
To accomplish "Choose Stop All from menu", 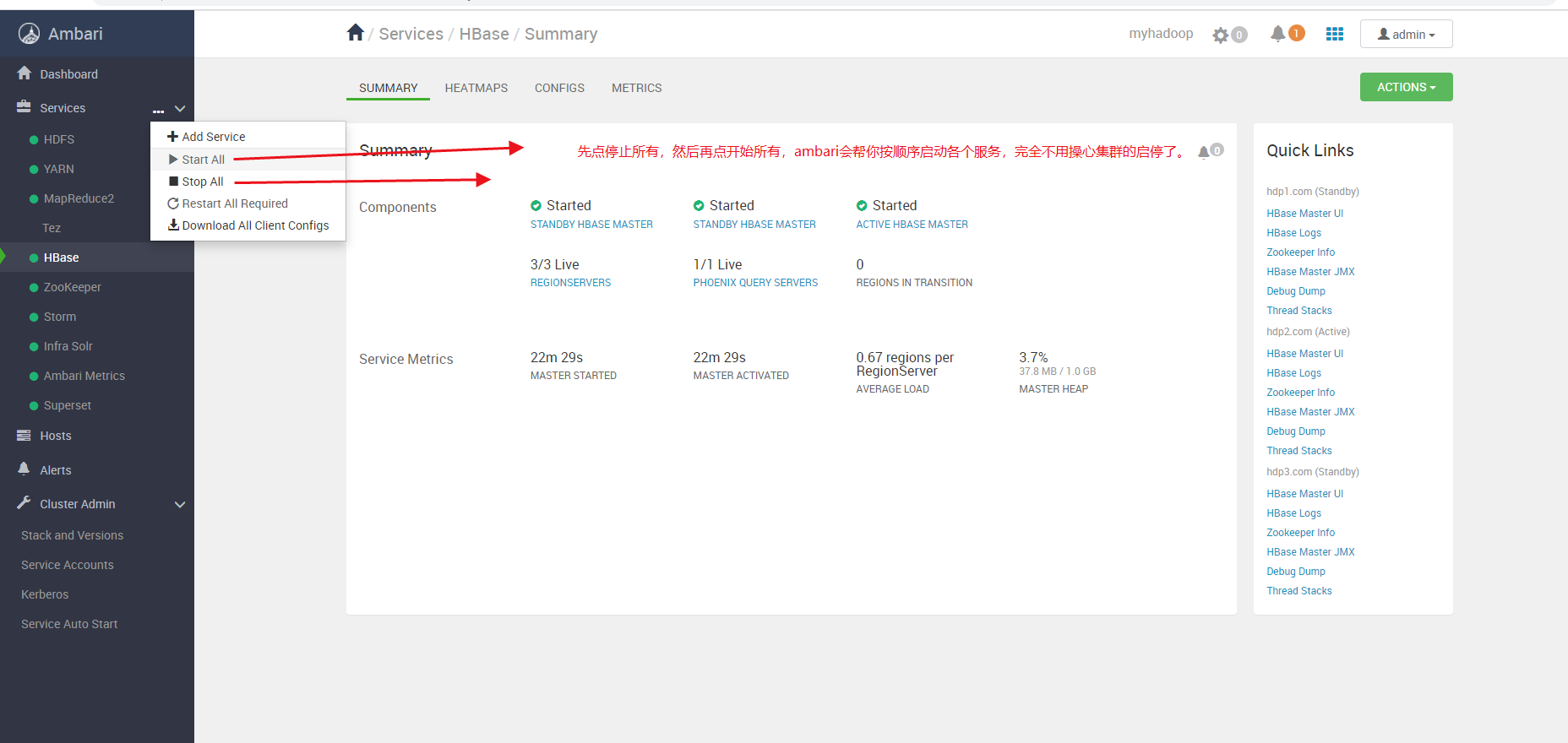I will [x=248, y=182].
